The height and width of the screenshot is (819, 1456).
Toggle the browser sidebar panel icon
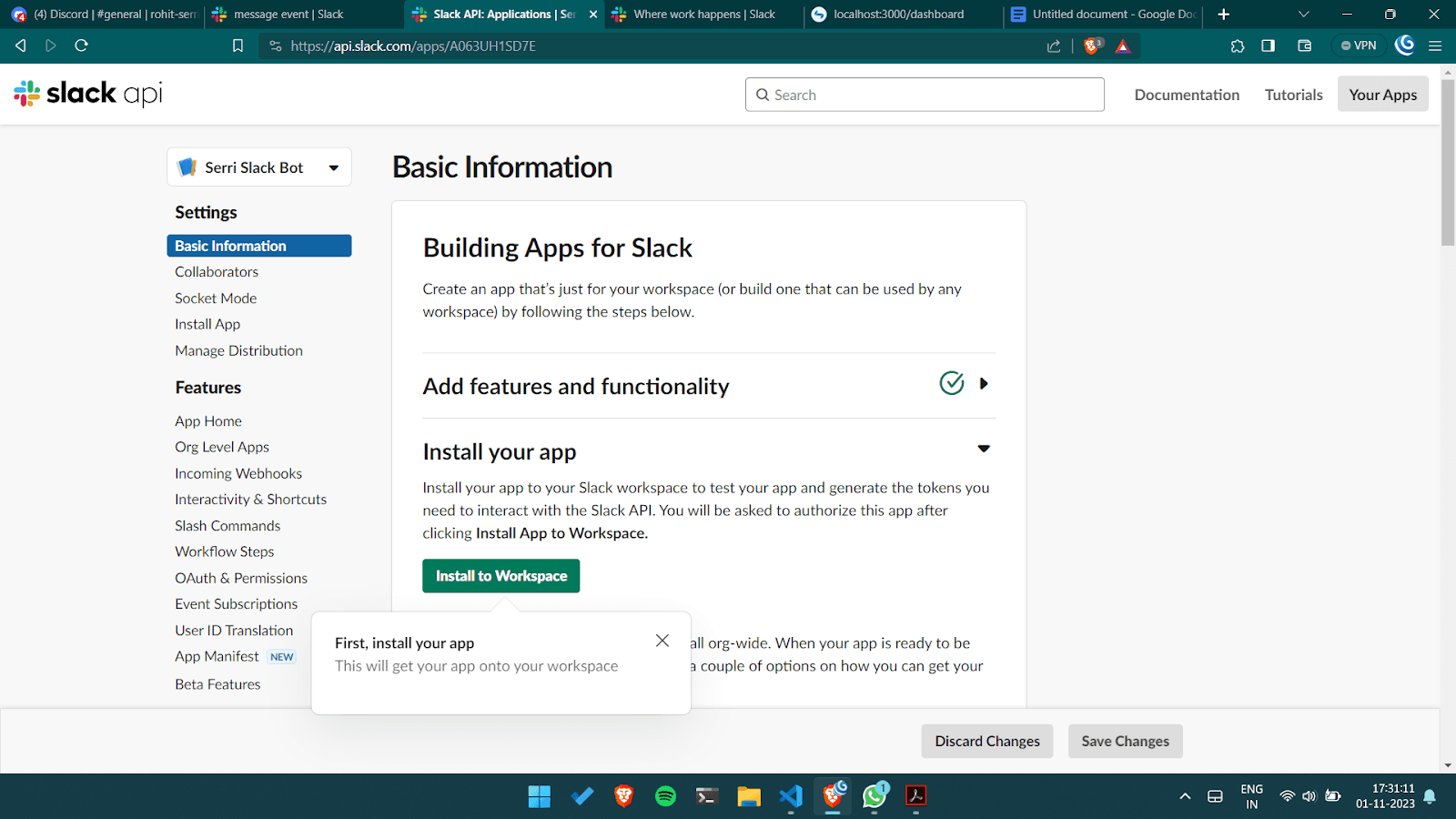click(x=1268, y=45)
